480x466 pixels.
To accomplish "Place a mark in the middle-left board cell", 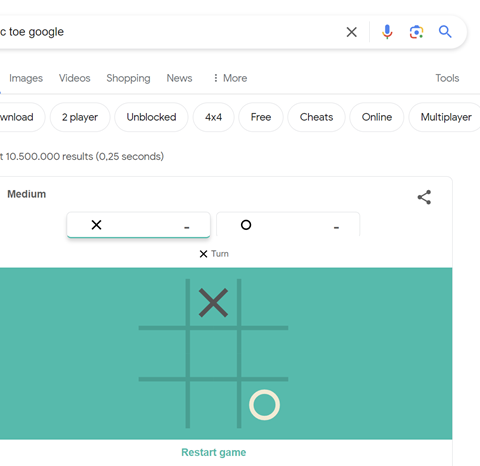I will coord(162,354).
